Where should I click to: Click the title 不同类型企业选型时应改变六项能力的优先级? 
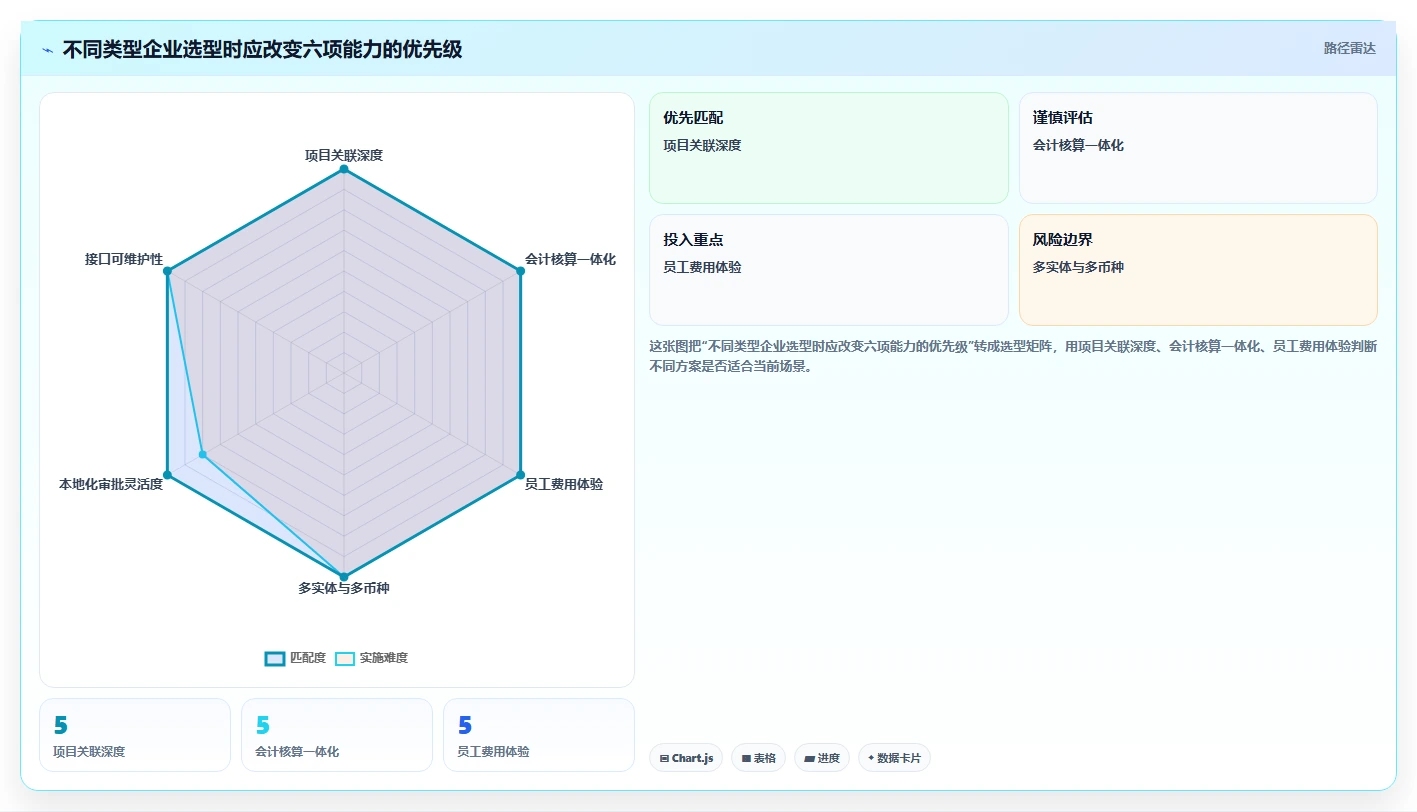point(262,49)
